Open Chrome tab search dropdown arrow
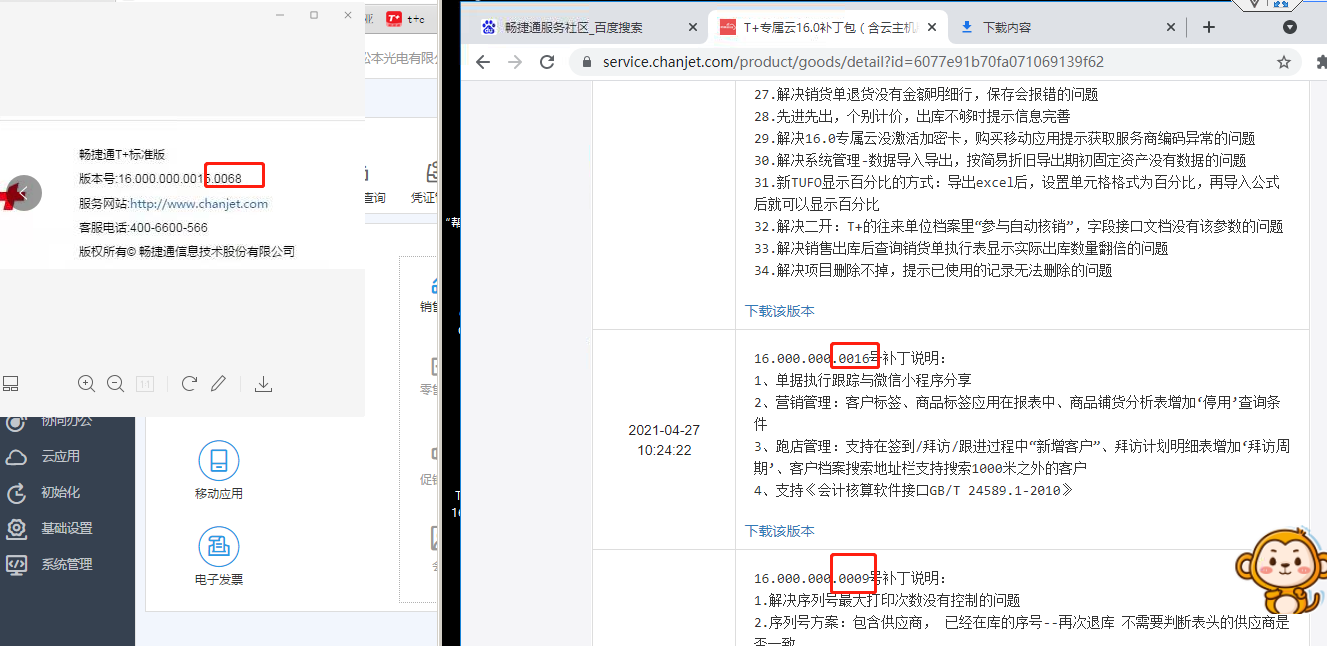Screen dimensions: 1327x646 (1290, 27)
